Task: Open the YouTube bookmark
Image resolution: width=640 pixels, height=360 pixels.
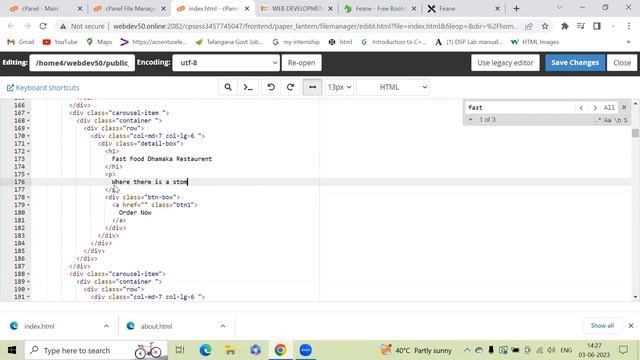Action: [x=60, y=42]
